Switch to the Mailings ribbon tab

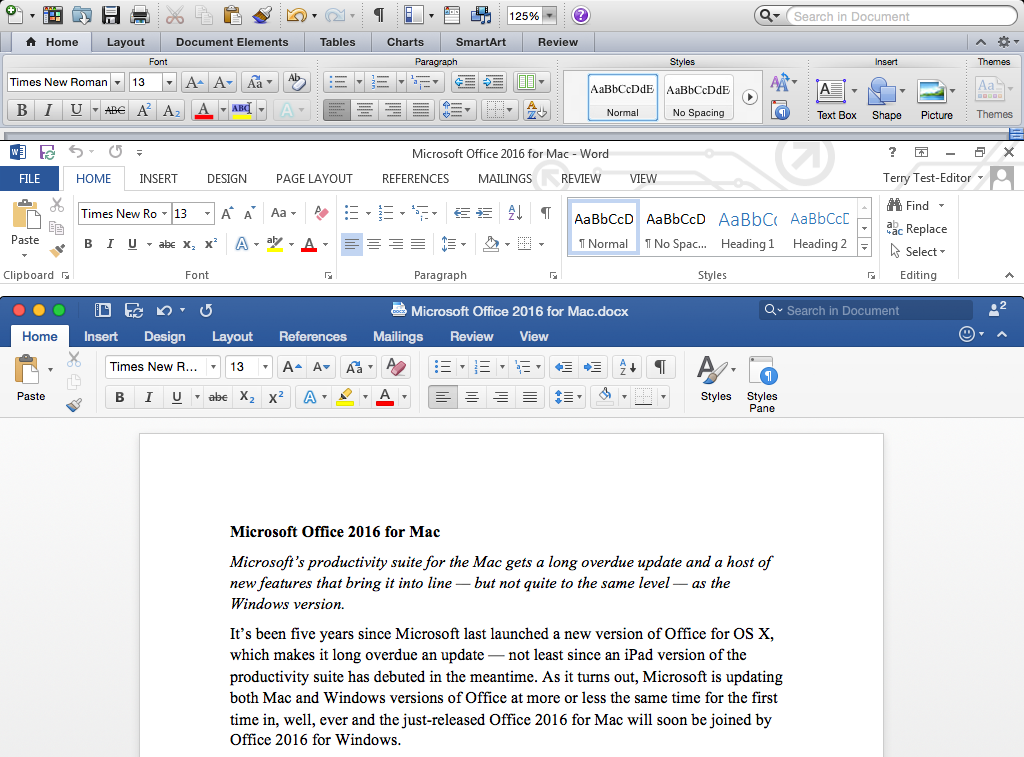(504, 178)
